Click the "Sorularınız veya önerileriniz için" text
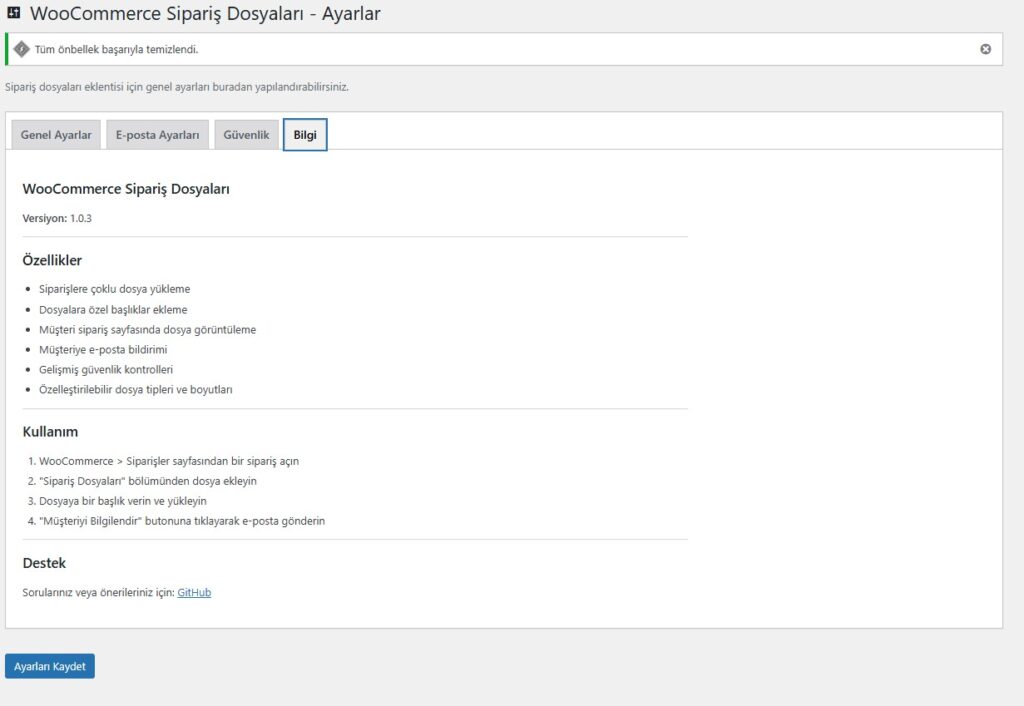Screen dimensions: 1024x706 (x=98, y=592)
